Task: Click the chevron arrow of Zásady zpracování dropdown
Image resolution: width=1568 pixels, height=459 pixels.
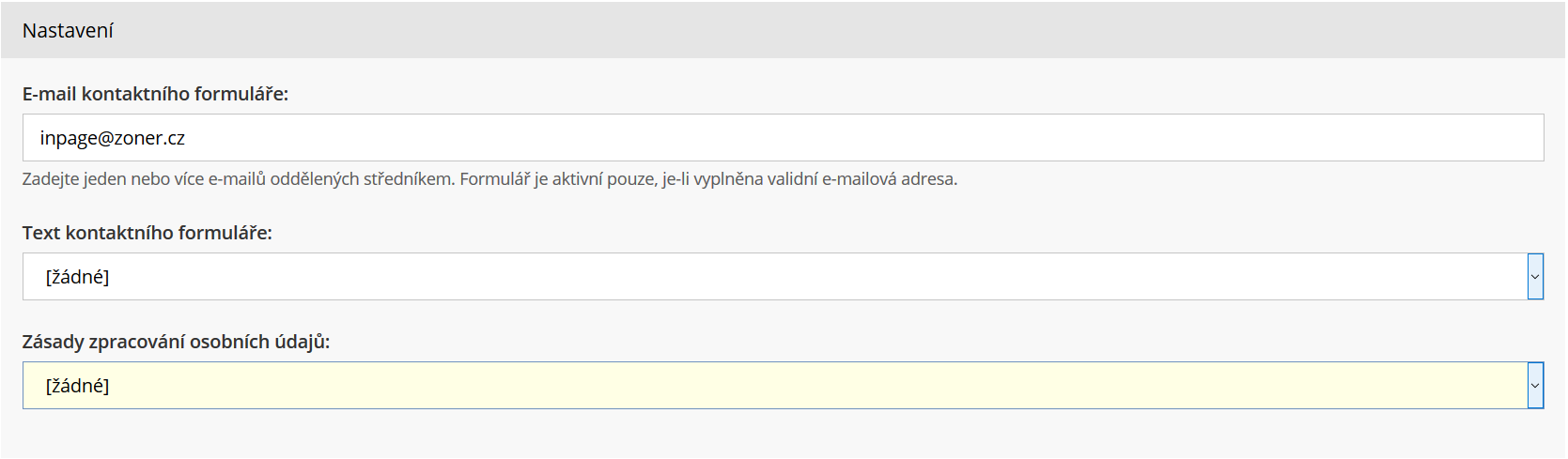Action: tap(1535, 386)
